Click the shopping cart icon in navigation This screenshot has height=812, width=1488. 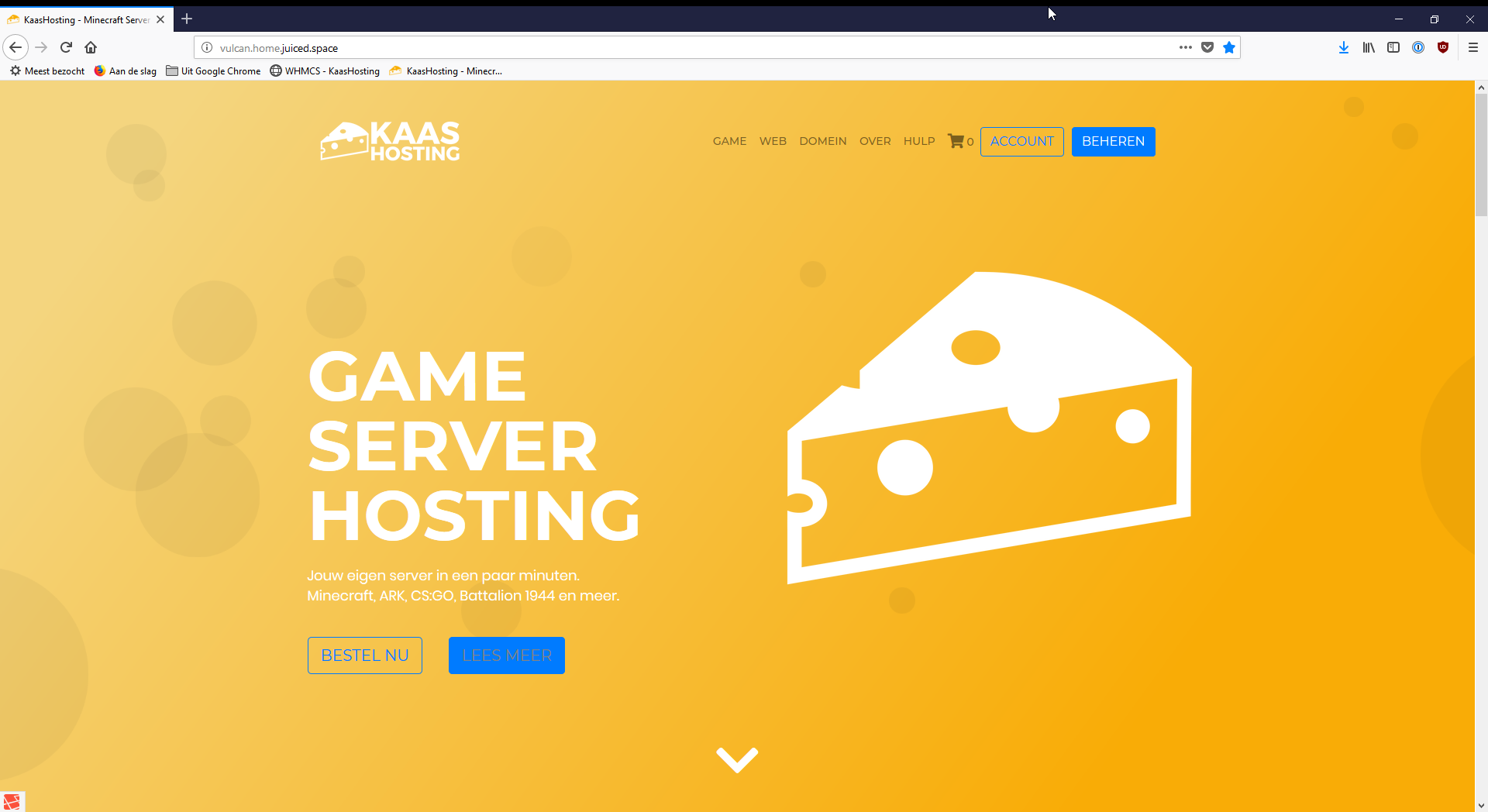956,141
